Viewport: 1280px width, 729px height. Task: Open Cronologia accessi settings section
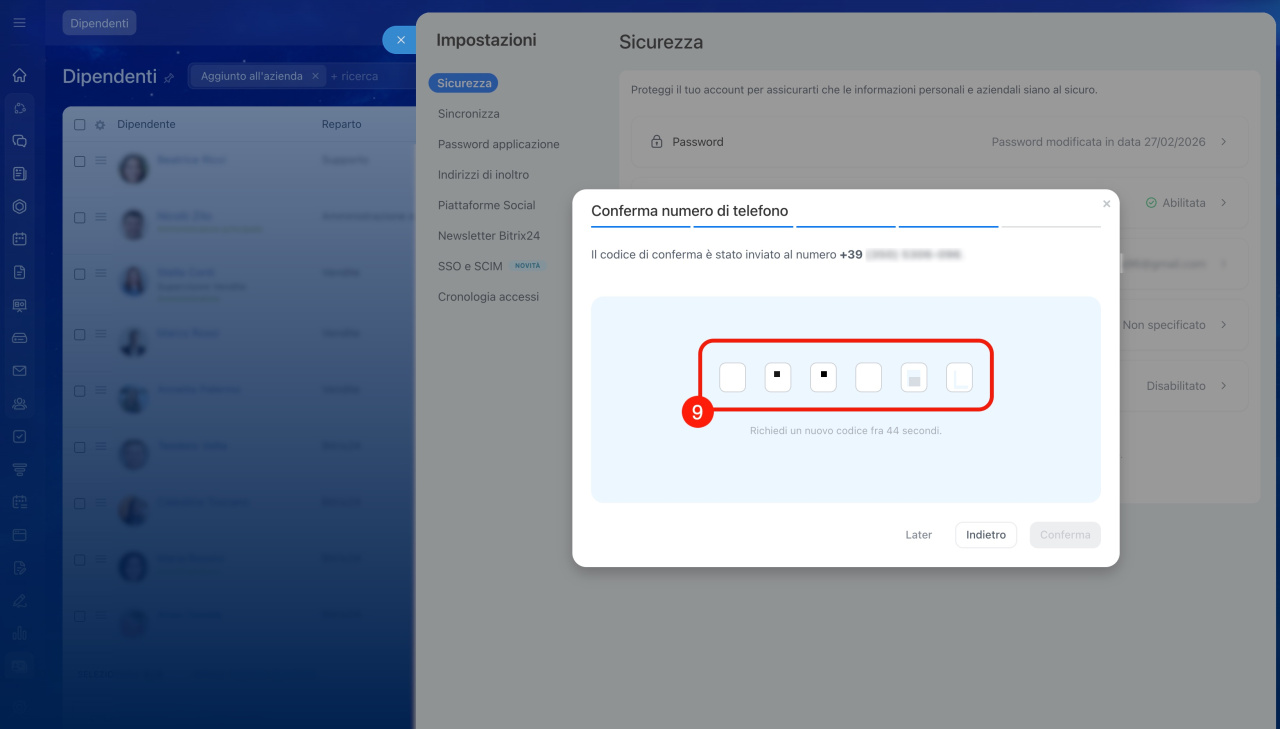488,297
